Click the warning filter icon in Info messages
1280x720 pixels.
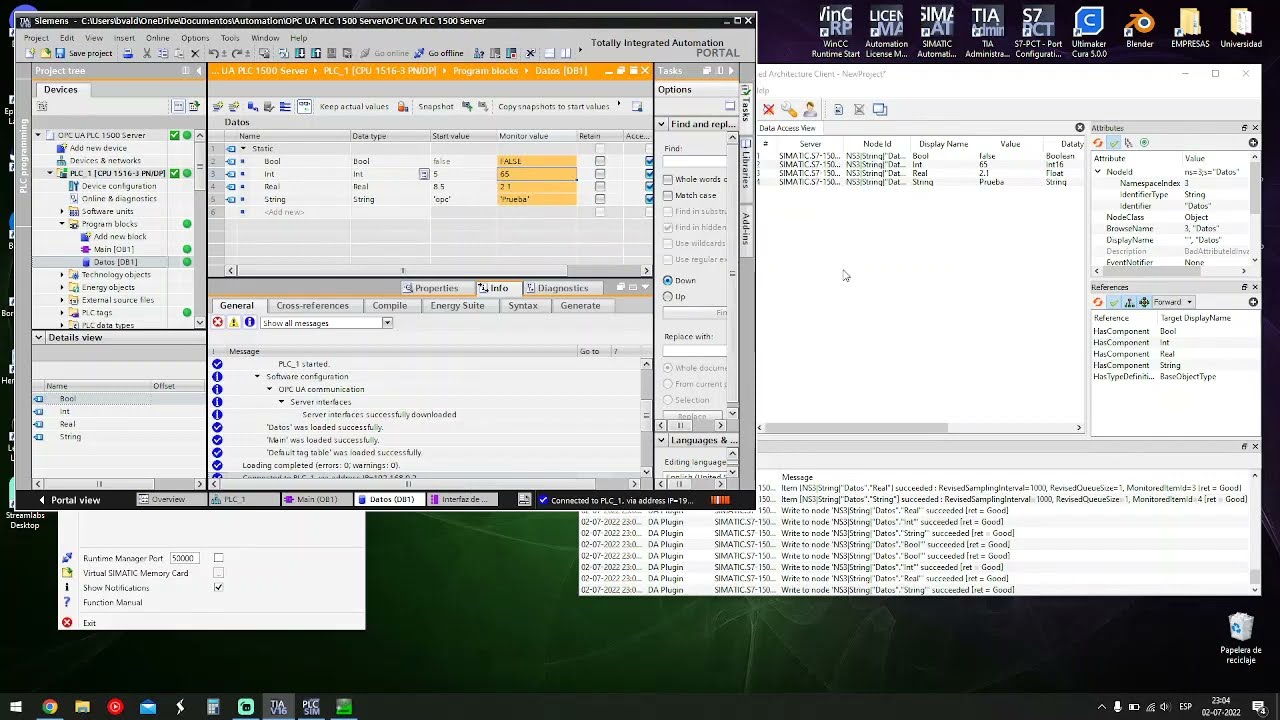point(234,323)
